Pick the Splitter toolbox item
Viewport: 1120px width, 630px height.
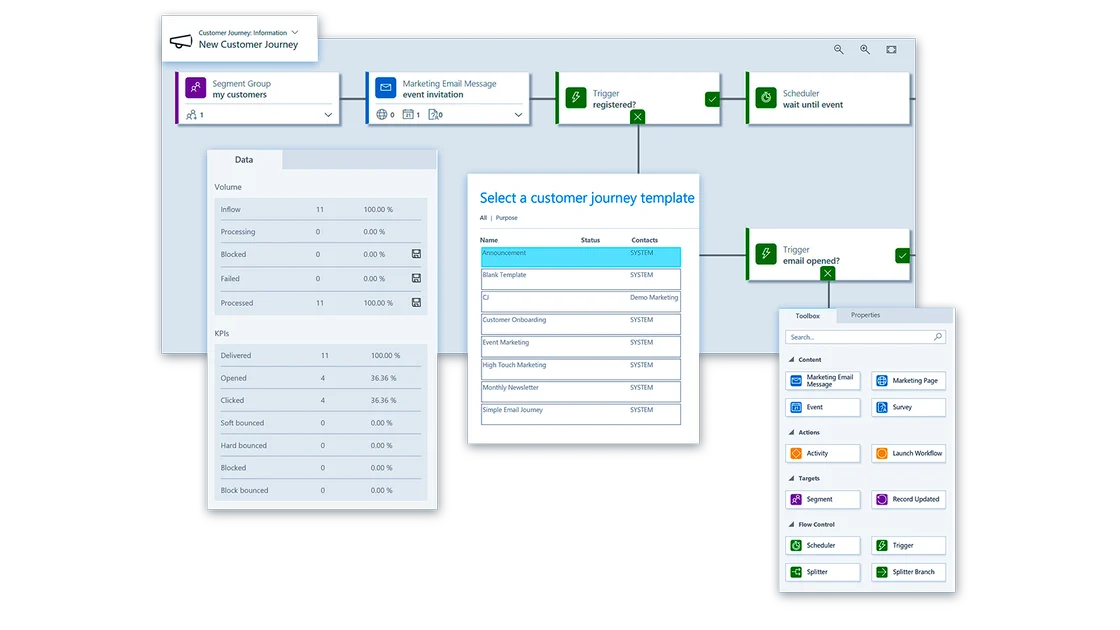pos(823,572)
